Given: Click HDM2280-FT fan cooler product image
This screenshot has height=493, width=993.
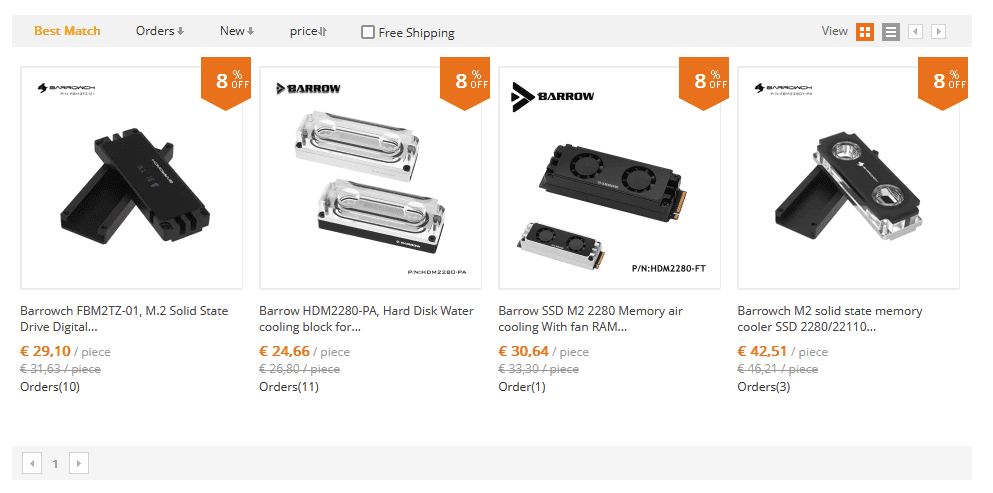Looking at the screenshot, I should (609, 178).
